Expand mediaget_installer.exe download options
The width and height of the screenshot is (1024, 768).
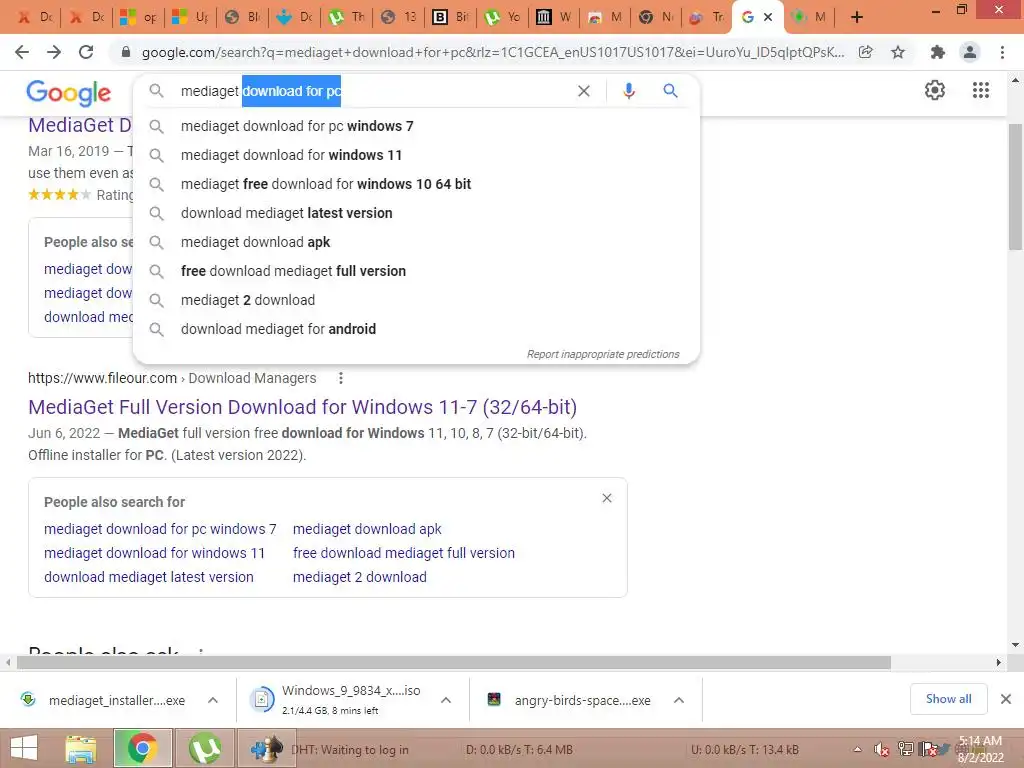click(x=213, y=700)
